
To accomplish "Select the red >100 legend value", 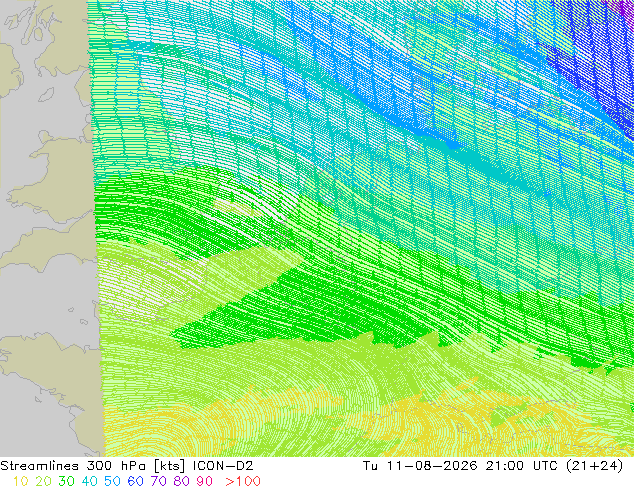I will tap(243, 481).
